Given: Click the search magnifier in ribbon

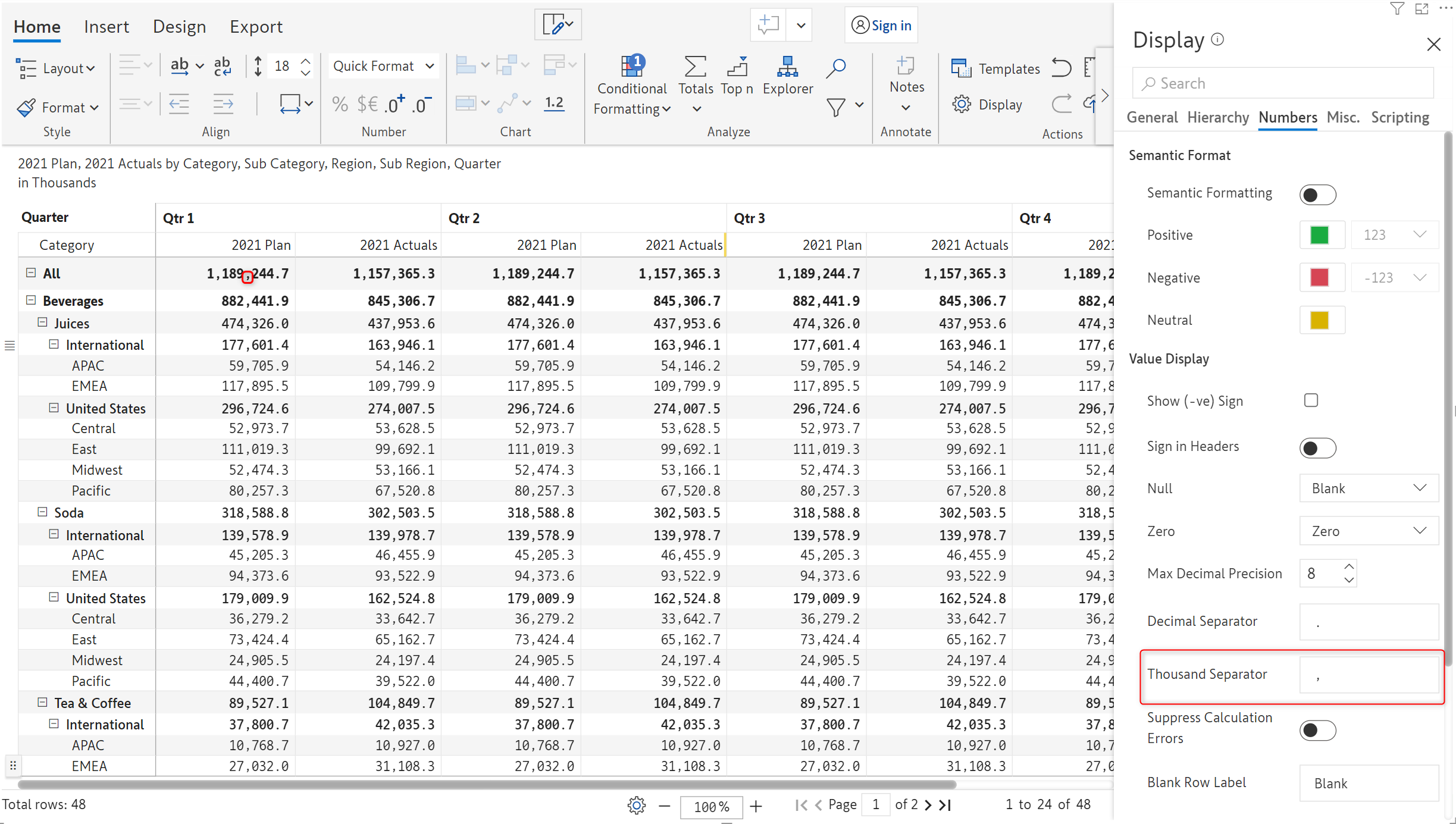Looking at the screenshot, I should [x=836, y=68].
